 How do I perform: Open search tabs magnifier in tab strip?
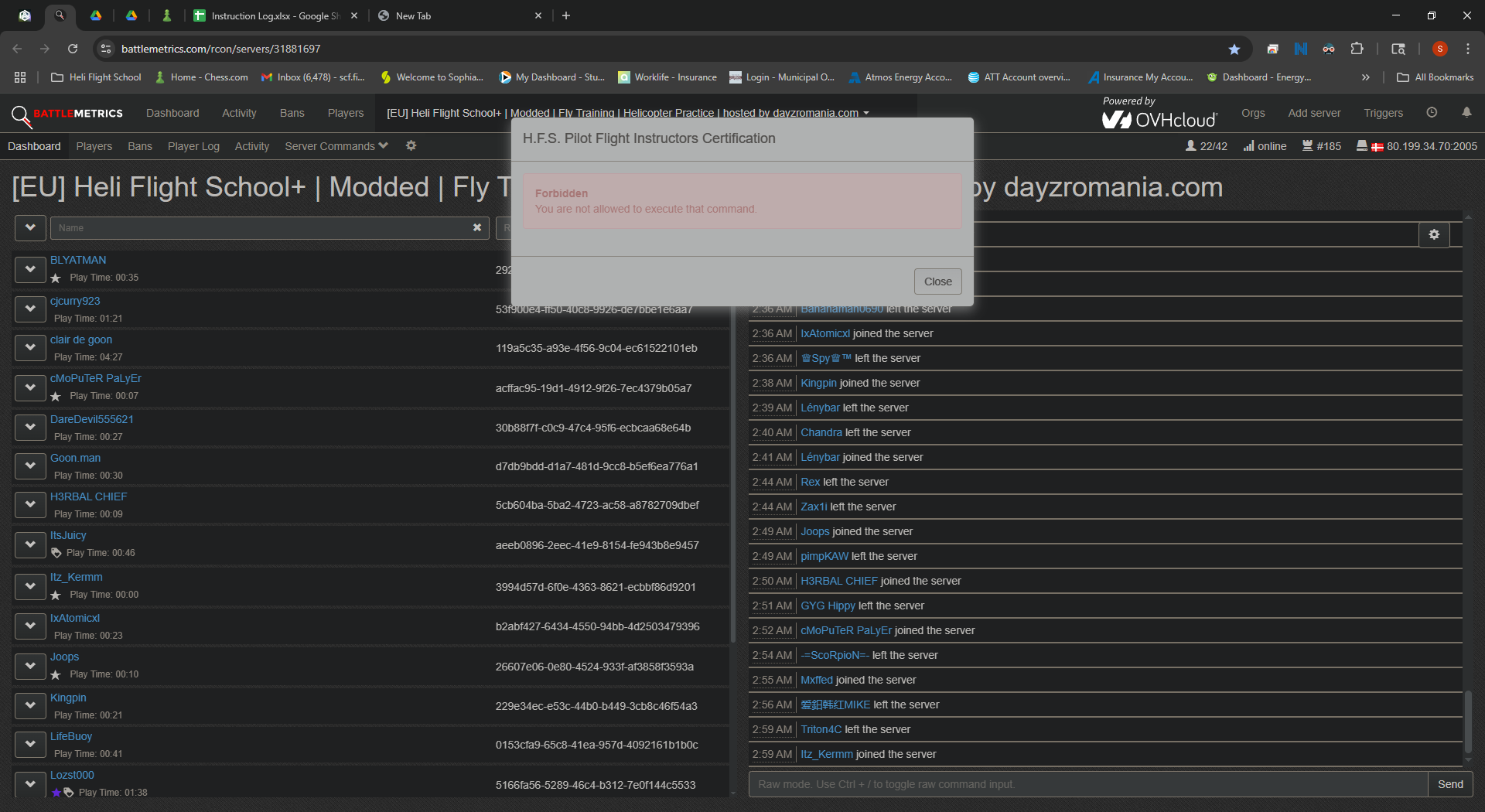pyautogui.click(x=60, y=15)
